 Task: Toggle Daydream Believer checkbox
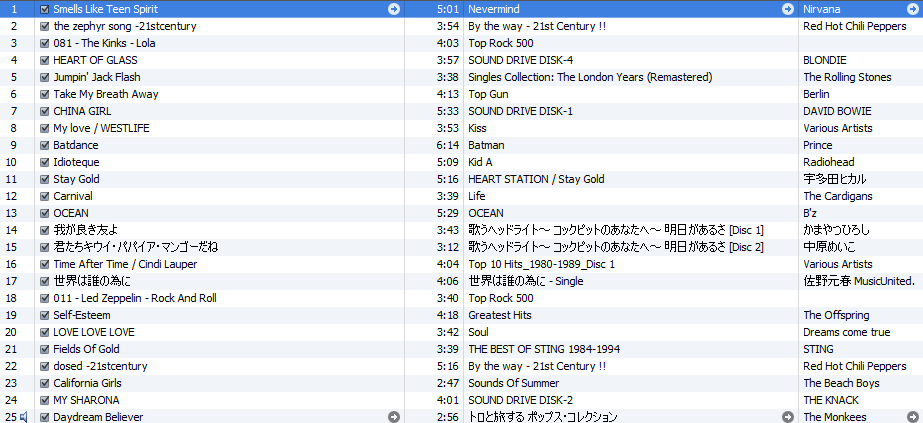45,417
